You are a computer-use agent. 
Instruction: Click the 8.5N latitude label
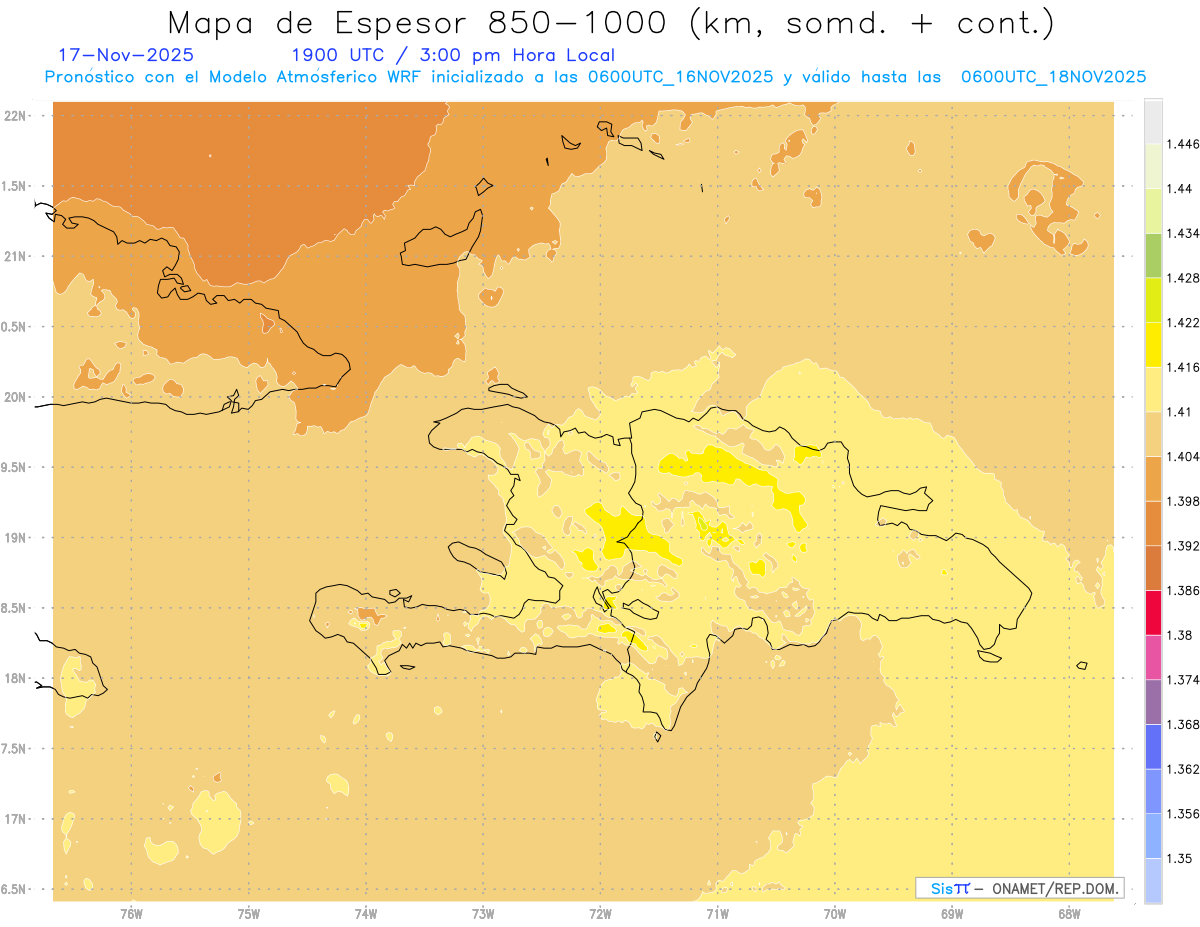pyautogui.click(x=15, y=608)
